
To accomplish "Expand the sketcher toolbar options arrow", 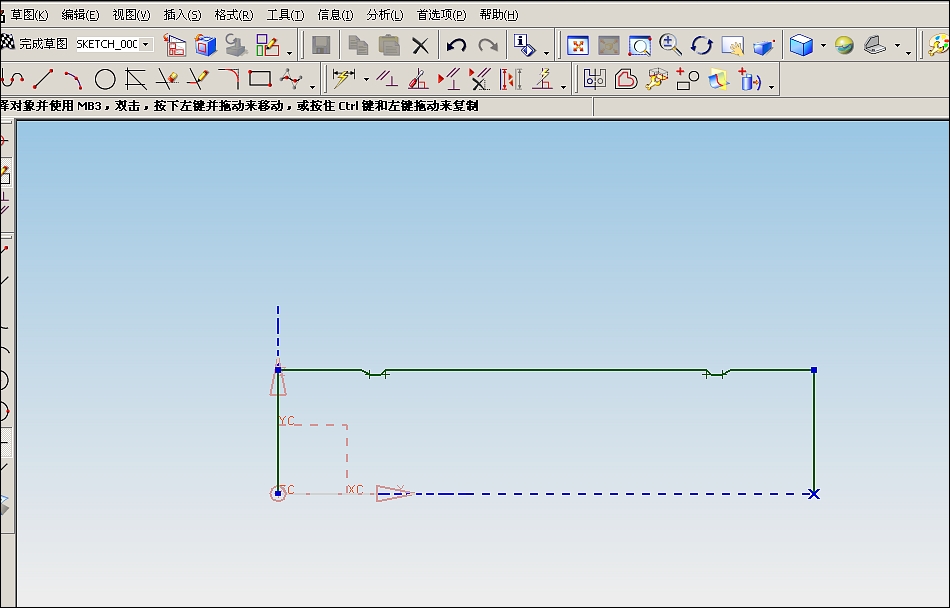I will (289, 53).
